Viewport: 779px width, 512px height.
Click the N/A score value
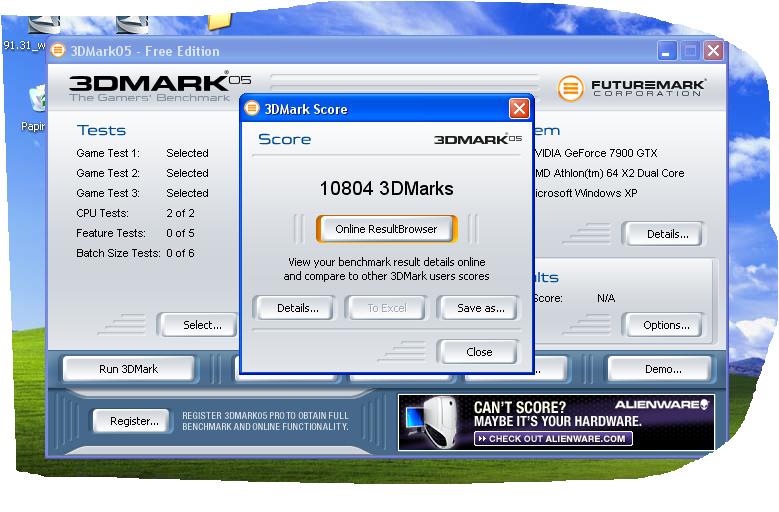click(606, 298)
